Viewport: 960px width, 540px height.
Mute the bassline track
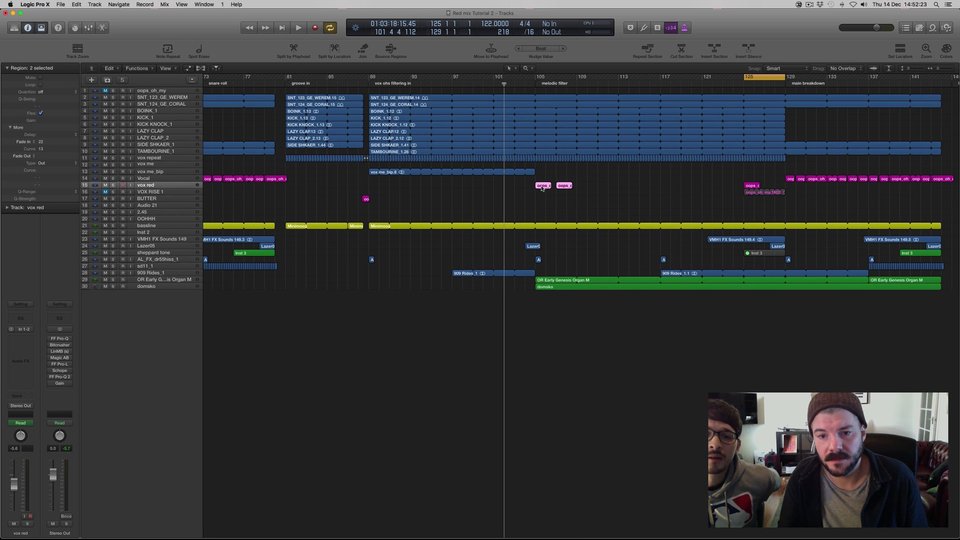(105, 225)
